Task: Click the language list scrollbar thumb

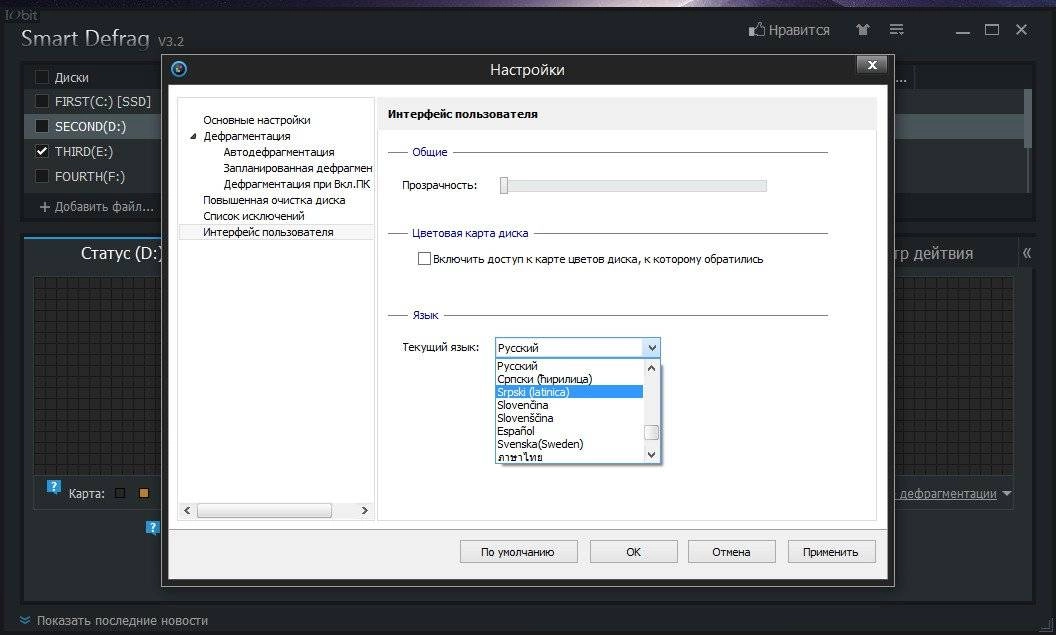Action: click(x=651, y=432)
